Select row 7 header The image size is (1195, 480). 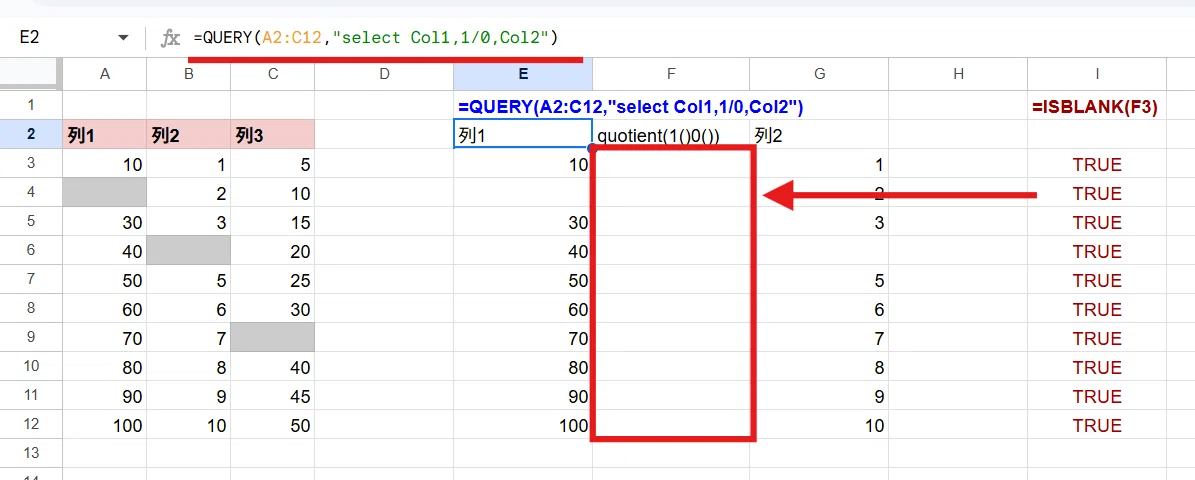pyautogui.click(x=30, y=280)
